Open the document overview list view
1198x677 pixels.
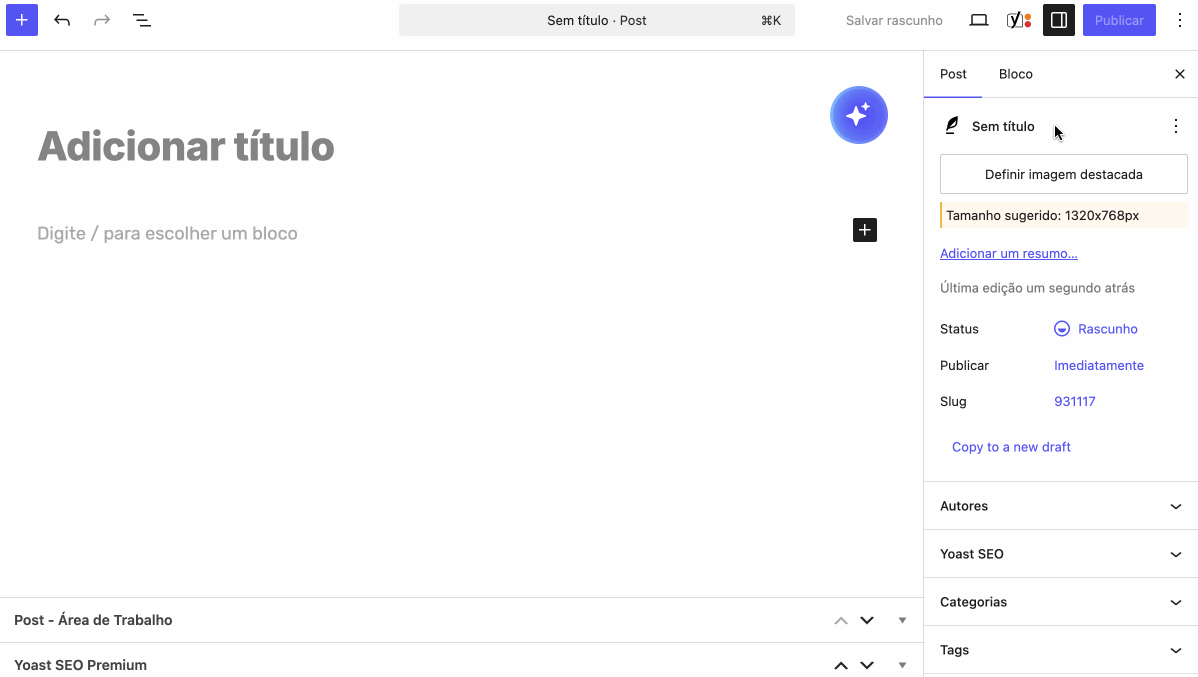142,21
